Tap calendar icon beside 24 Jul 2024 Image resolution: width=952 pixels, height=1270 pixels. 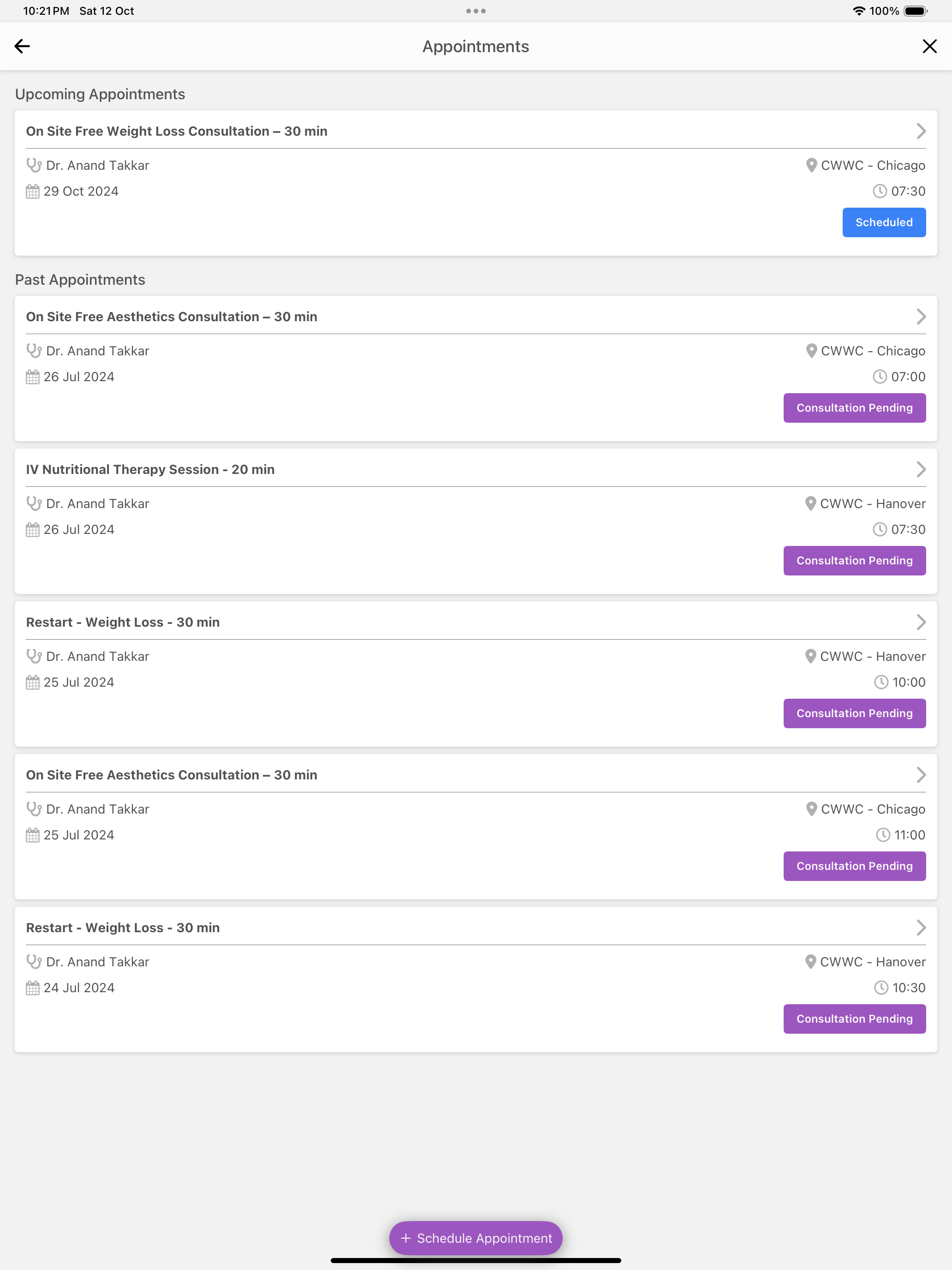(x=33, y=988)
